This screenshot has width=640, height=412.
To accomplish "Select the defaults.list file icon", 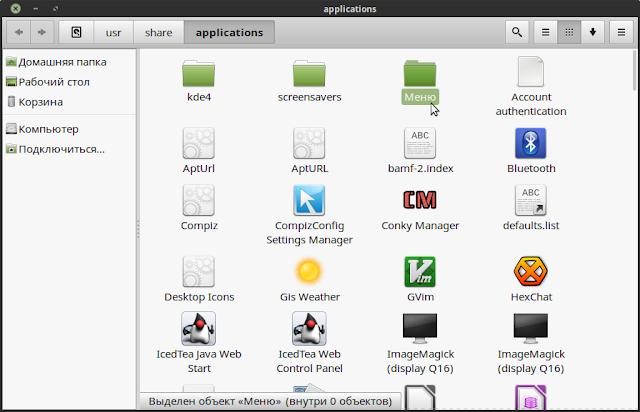I will click(x=531, y=200).
